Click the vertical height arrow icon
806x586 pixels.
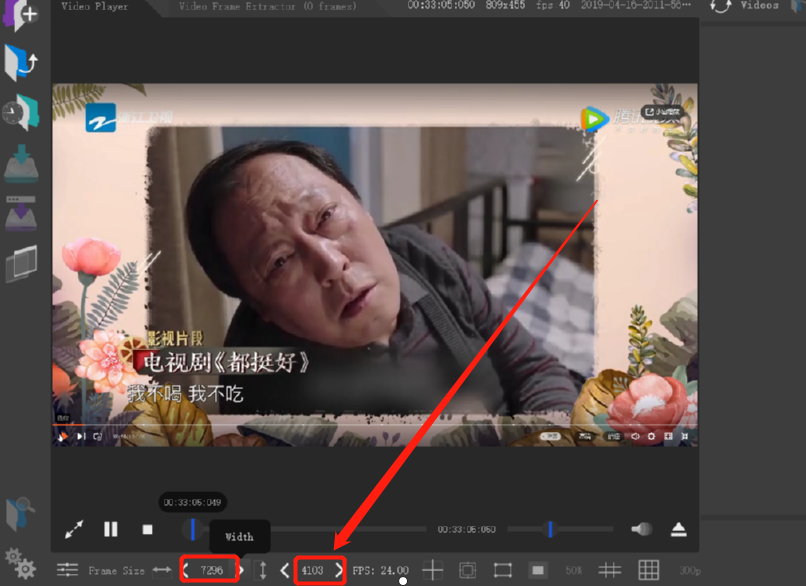click(x=263, y=570)
